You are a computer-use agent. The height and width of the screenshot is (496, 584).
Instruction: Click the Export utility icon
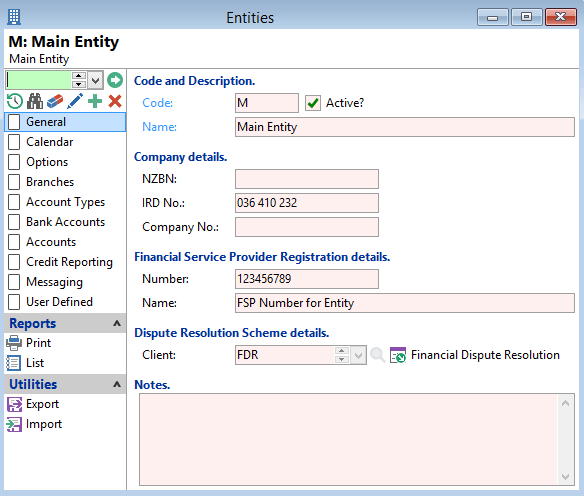point(15,404)
